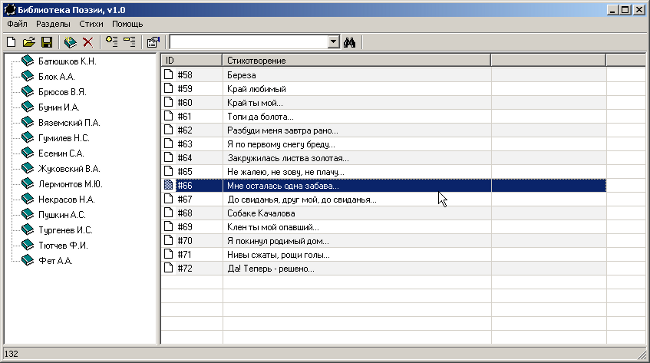Viewport: 650px width, 363px height.
Task: Select the poem Топи да болота...
Action: pos(260,117)
